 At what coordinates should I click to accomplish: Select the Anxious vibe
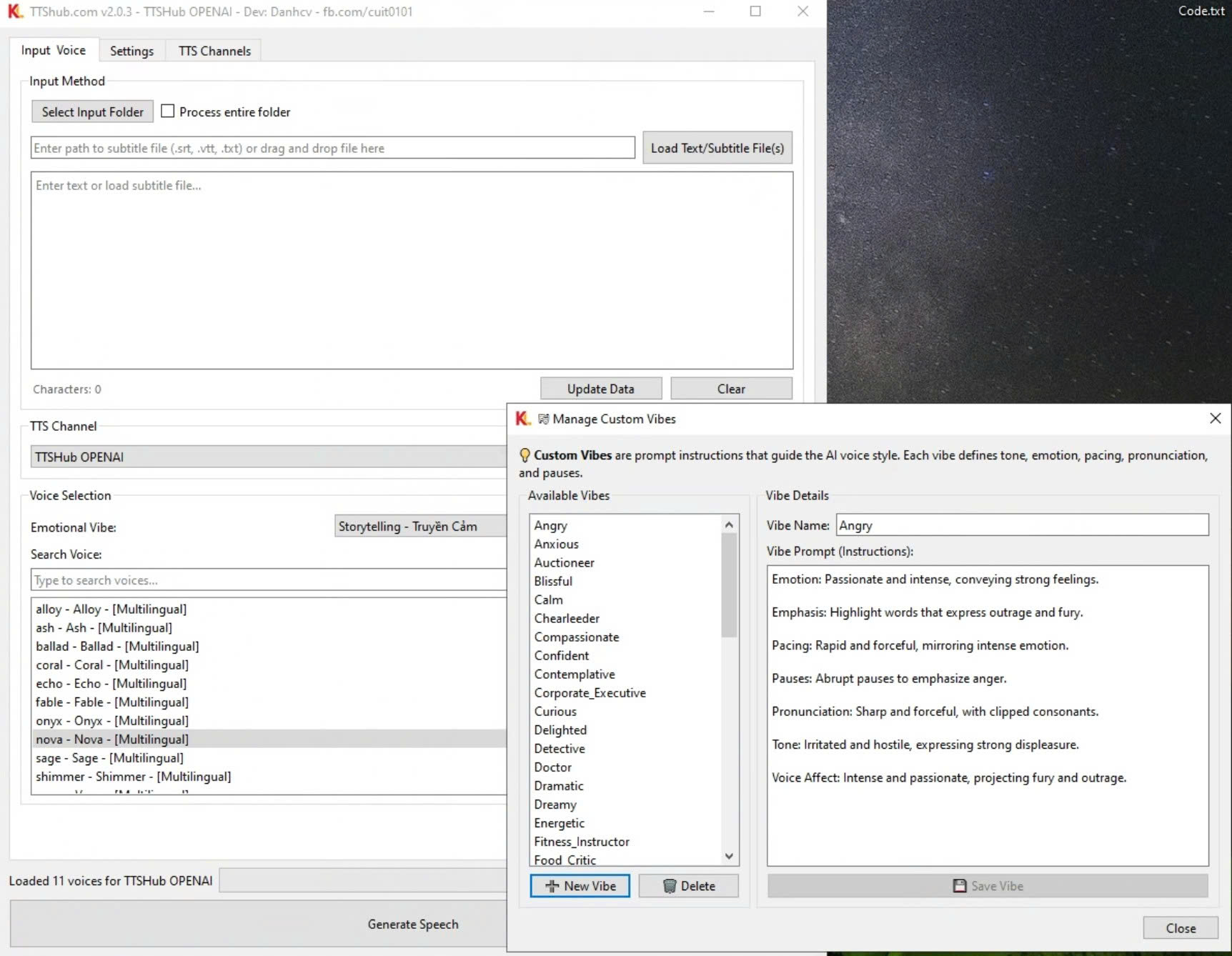[x=626, y=544]
